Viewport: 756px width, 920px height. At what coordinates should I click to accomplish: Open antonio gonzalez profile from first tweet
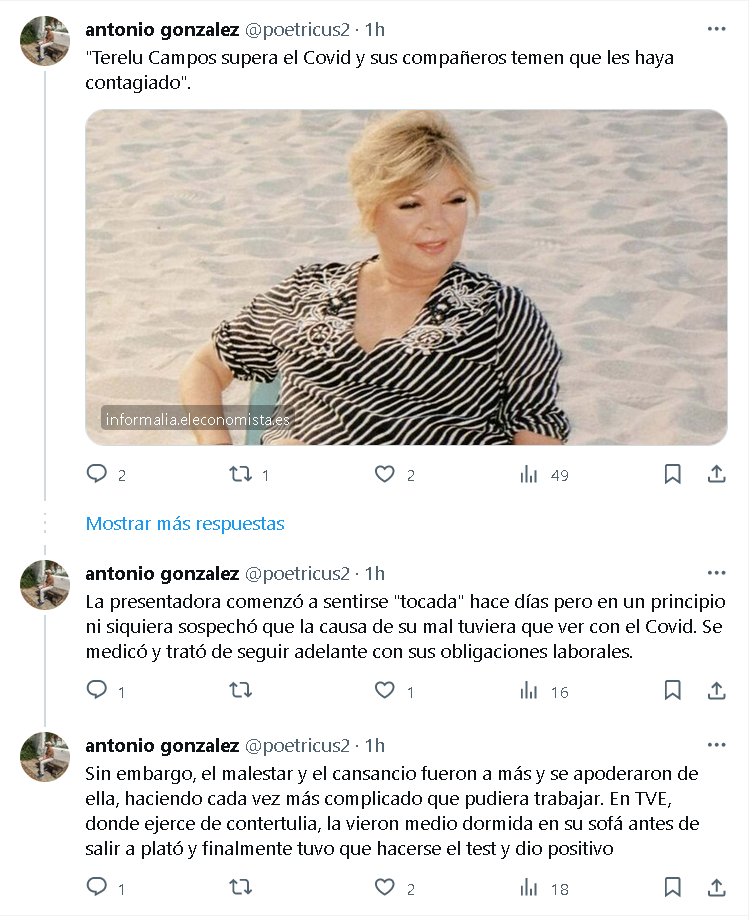pyautogui.click(x=162, y=29)
